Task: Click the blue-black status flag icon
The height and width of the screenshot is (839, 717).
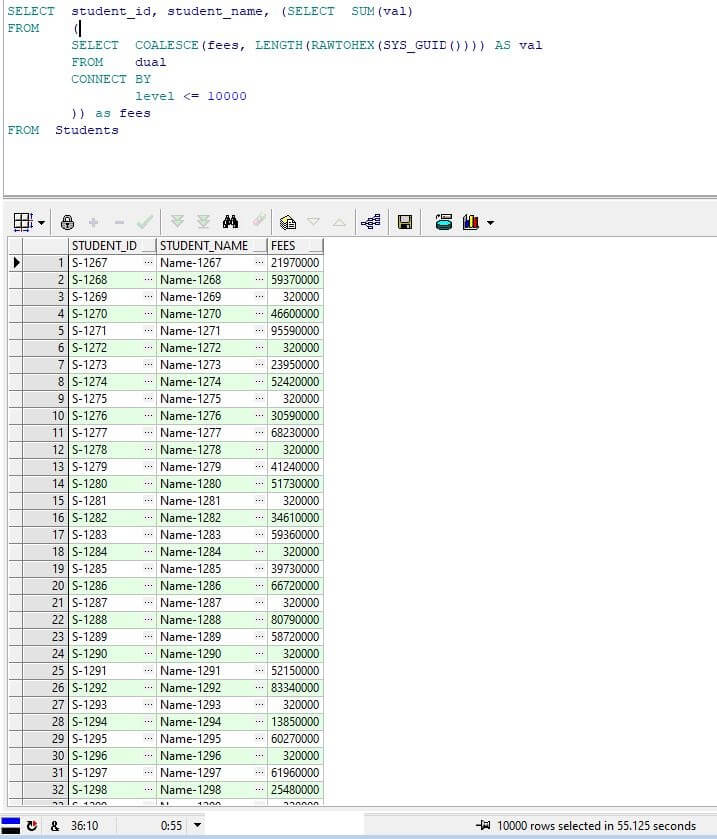Action: tap(11, 826)
